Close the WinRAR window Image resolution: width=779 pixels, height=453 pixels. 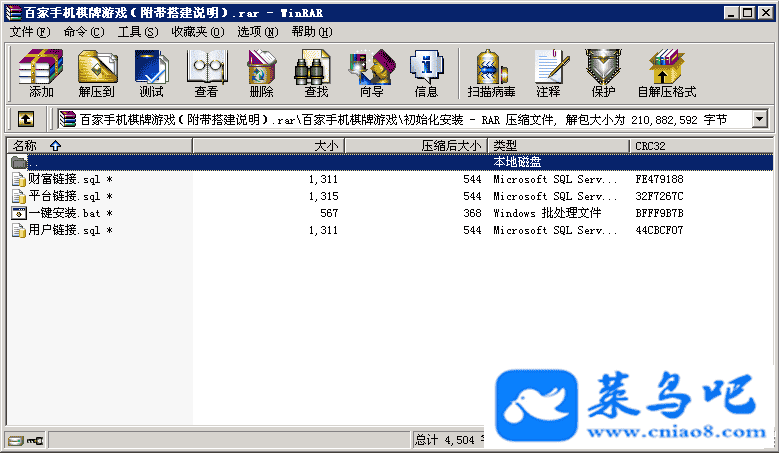(766, 12)
